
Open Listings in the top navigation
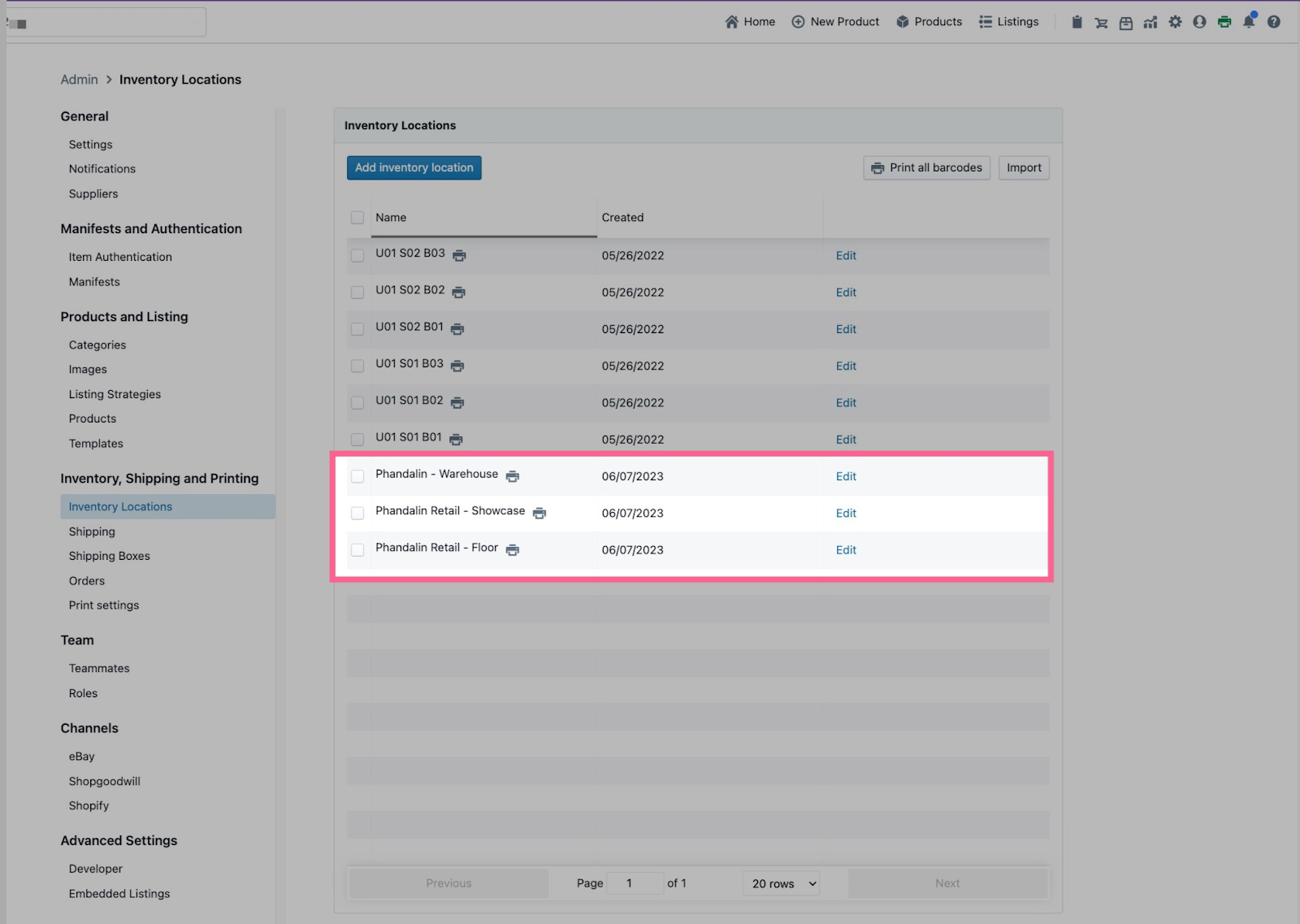(x=1008, y=22)
